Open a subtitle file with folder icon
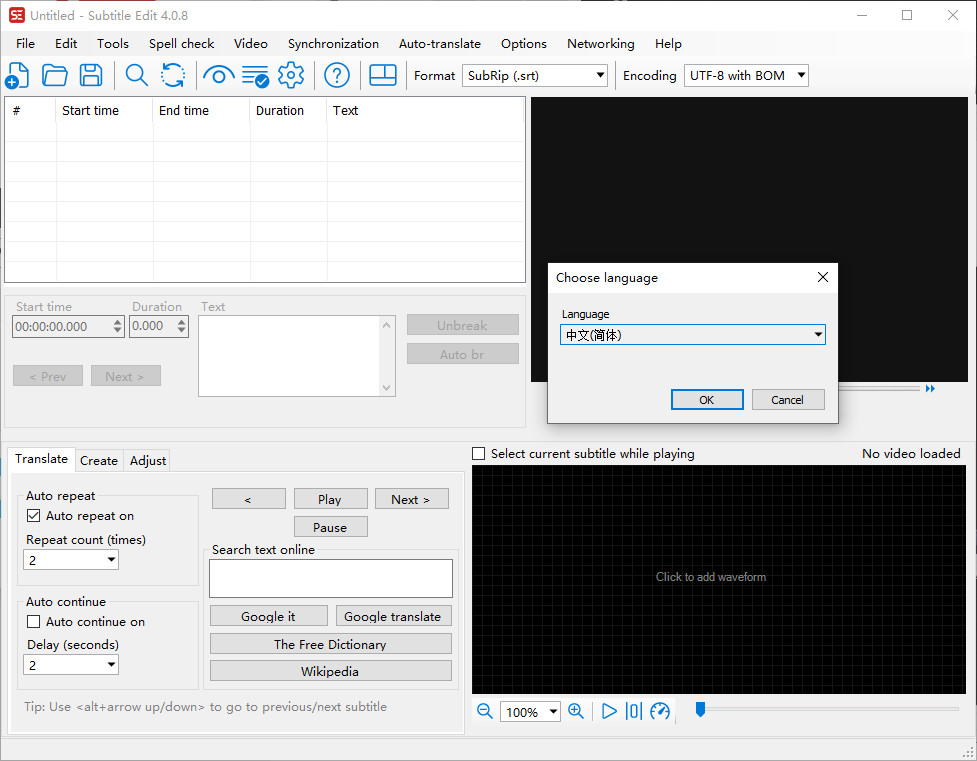 coord(54,75)
